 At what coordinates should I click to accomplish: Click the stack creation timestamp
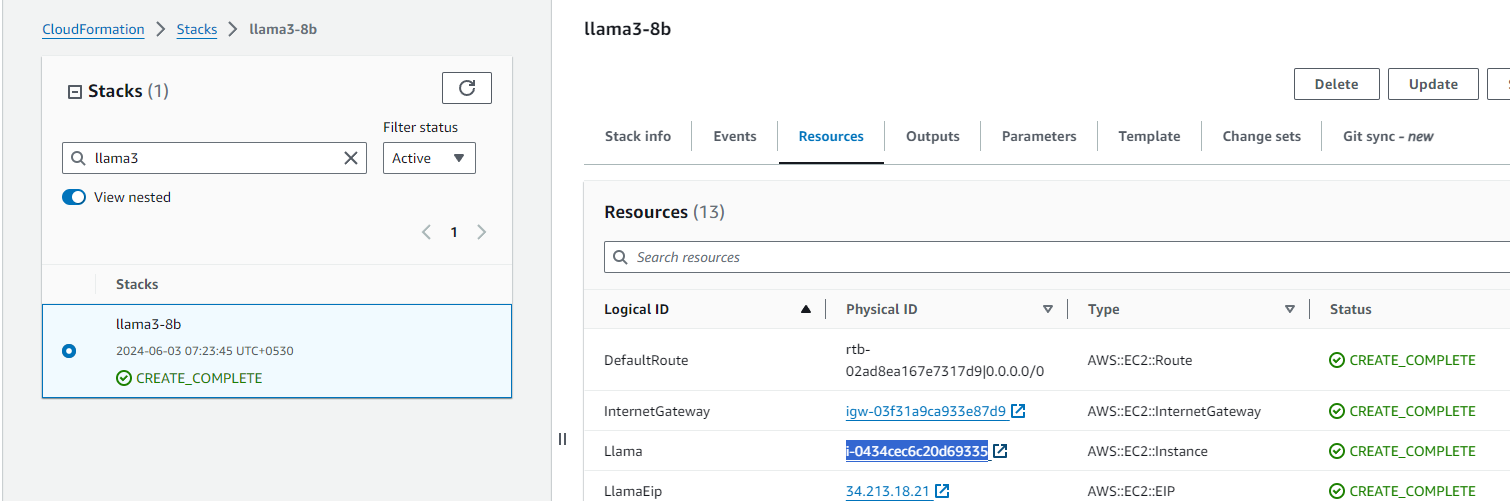click(205, 351)
